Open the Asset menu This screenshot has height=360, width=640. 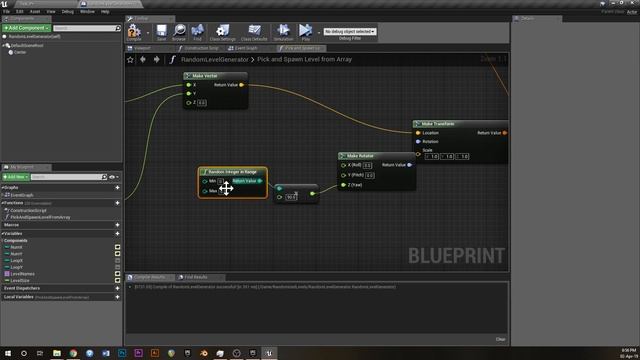click(35, 11)
